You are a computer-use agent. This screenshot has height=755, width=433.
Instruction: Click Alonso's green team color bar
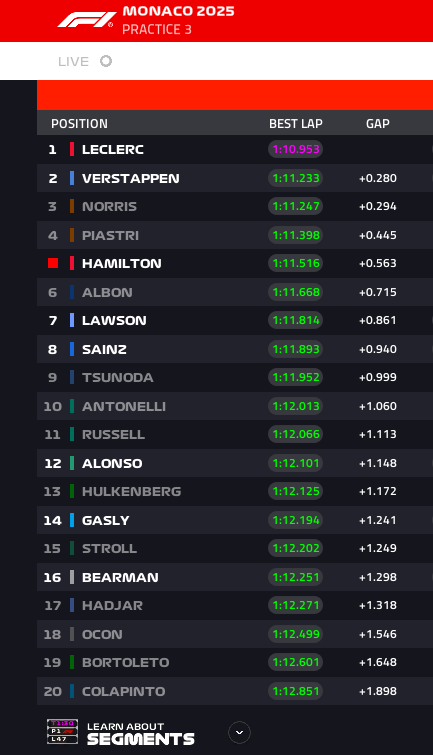point(72,463)
